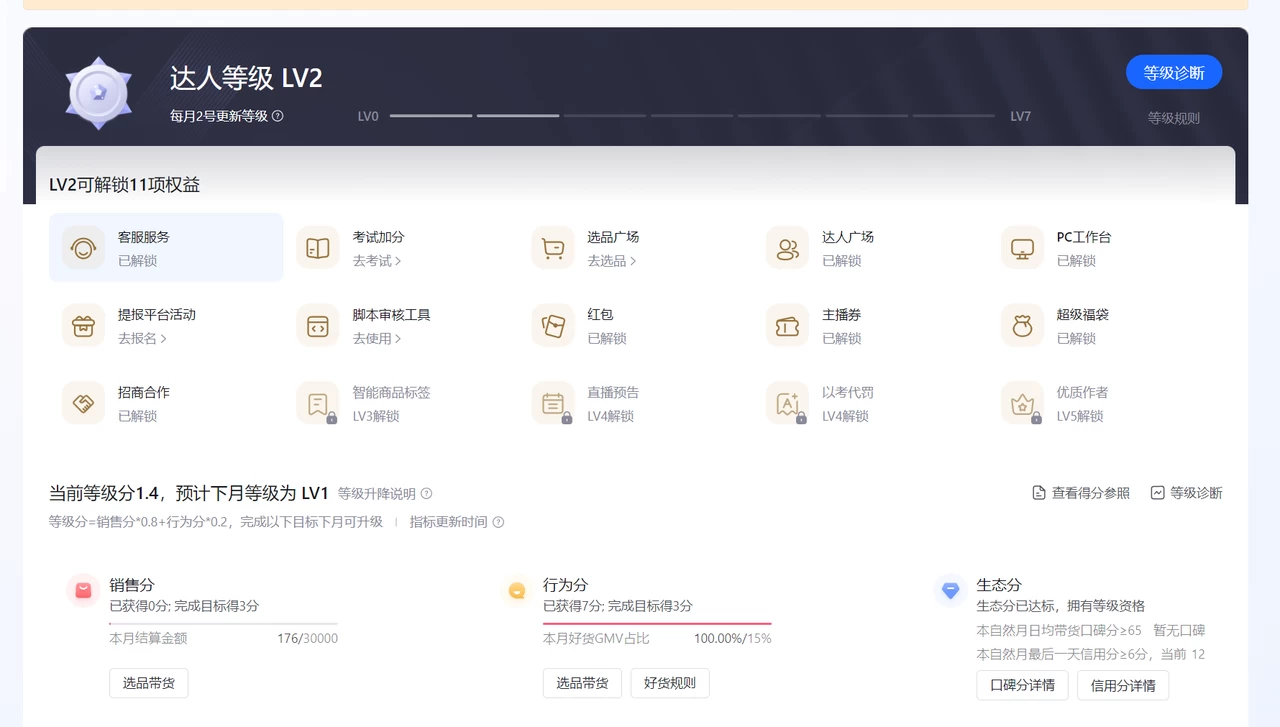Image resolution: width=1280 pixels, height=727 pixels.
Task: Open the 好货规则 rules button
Action: click(x=669, y=683)
